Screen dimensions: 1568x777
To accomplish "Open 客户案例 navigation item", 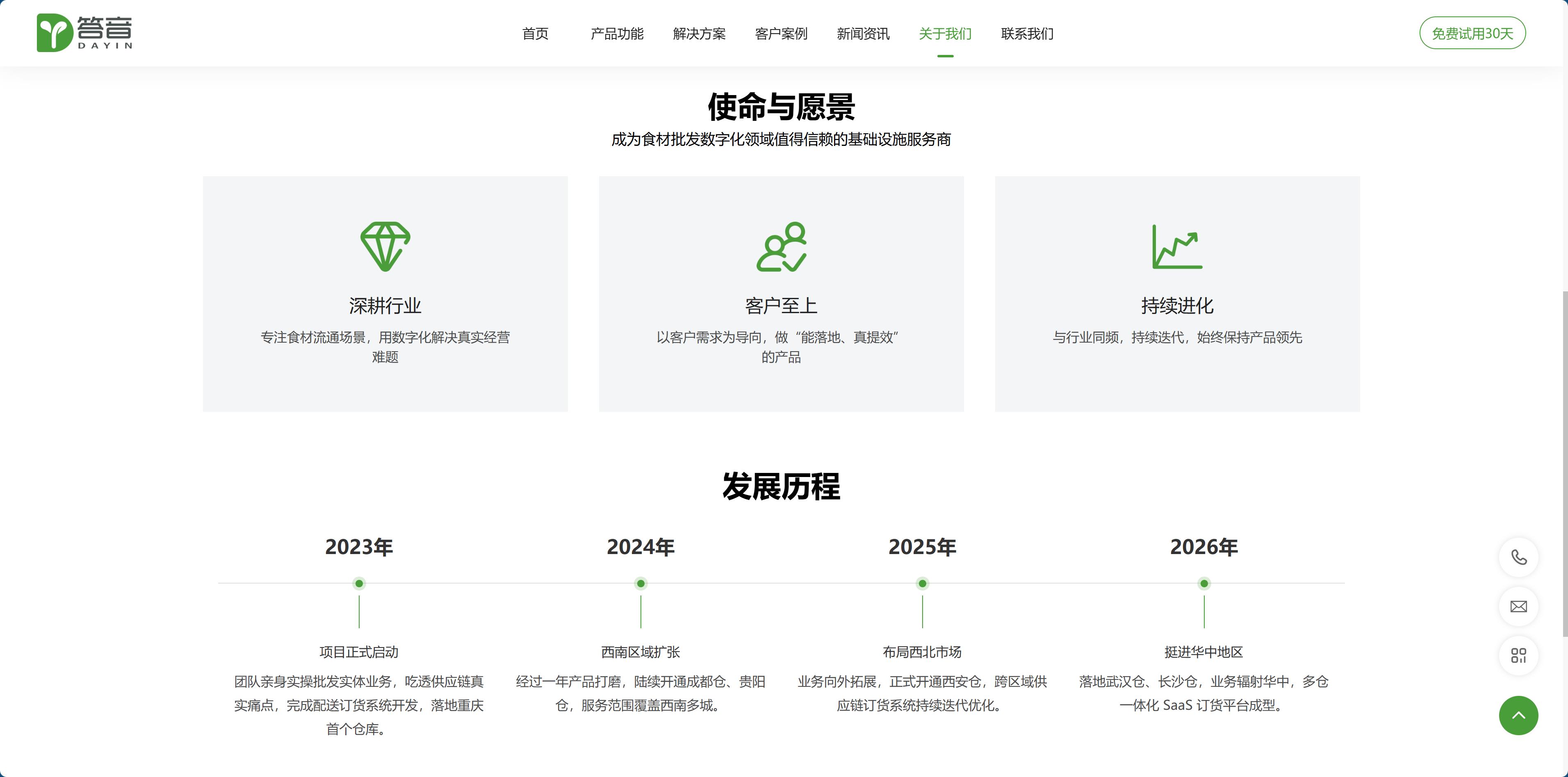I will 782,34.
